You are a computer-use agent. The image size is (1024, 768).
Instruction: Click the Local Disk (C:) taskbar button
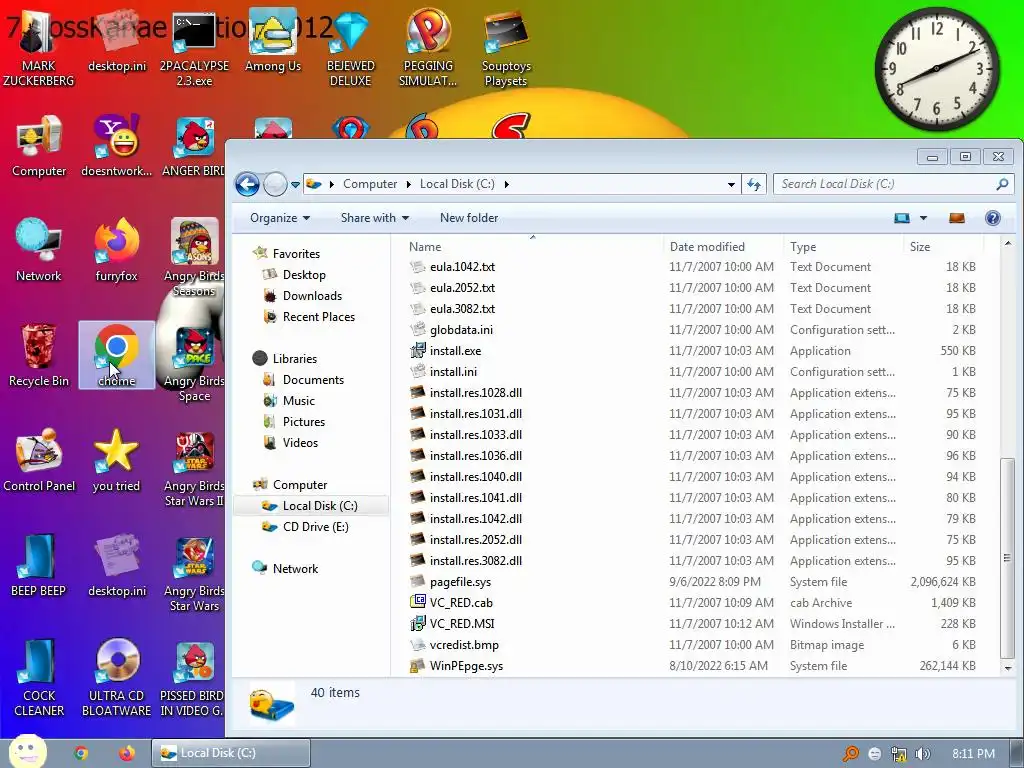pos(231,753)
